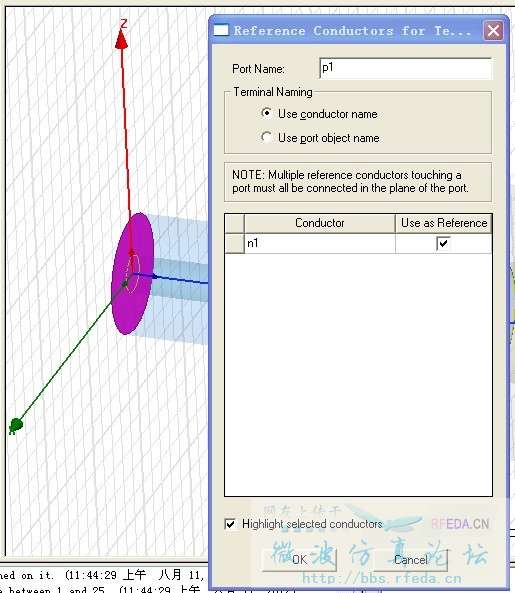The height and width of the screenshot is (593, 515).
Task: Click the red Z axis arrowhead
Action: (x=121, y=39)
